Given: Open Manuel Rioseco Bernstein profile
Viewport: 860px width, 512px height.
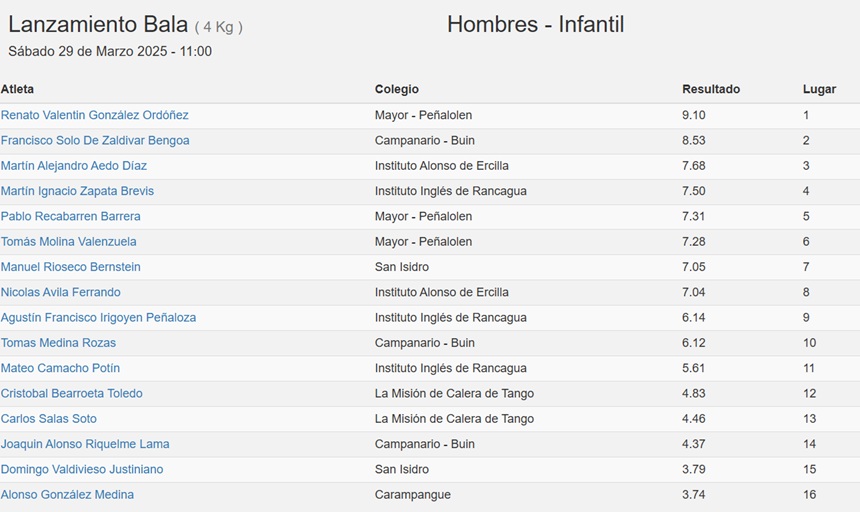Looking at the screenshot, I should click(x=70, y=266).
